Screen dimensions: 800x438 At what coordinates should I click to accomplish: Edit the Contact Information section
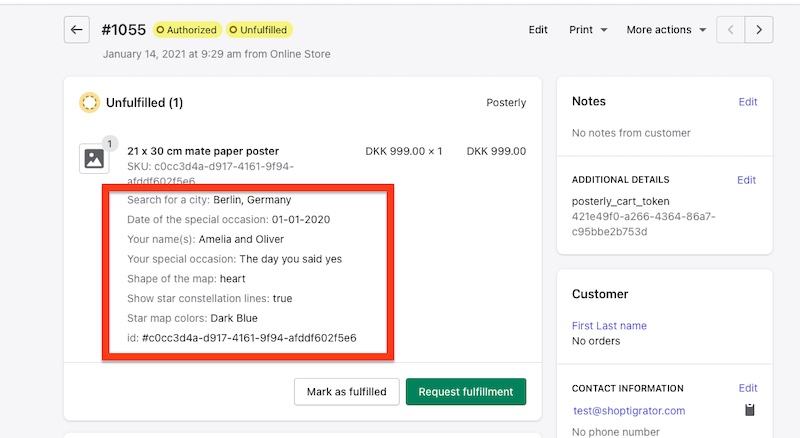[747, 388]
